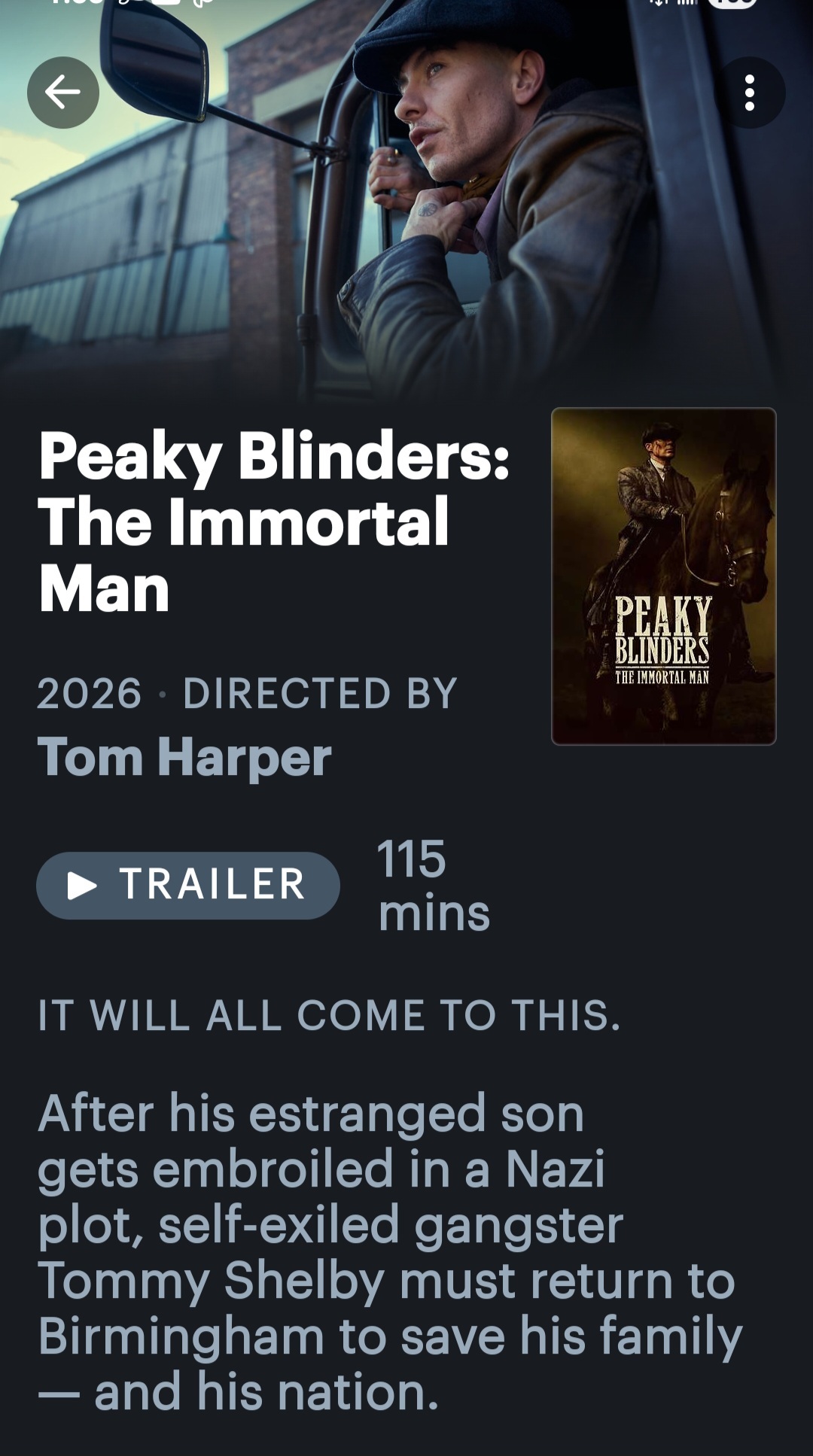Expand the synopsis about Tommy Shelby
The height and width of the screenshot is (1456, 813).
(x=390, y=1252)
